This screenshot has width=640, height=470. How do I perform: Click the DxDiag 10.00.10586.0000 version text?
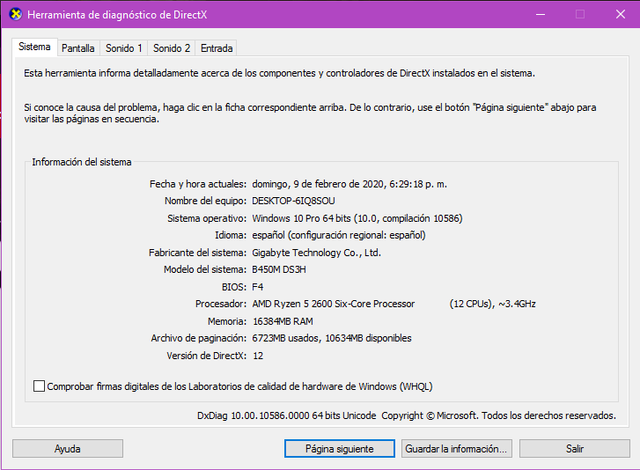(x=287, y=415)
